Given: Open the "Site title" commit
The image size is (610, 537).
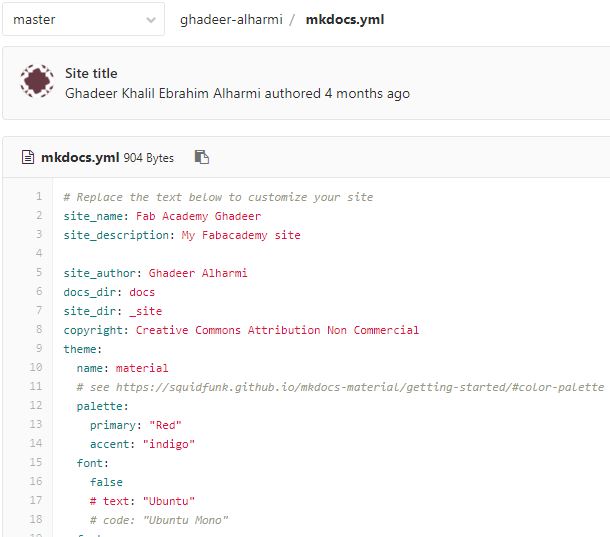Looking at the screenshot, I should (x=91, y=73).
